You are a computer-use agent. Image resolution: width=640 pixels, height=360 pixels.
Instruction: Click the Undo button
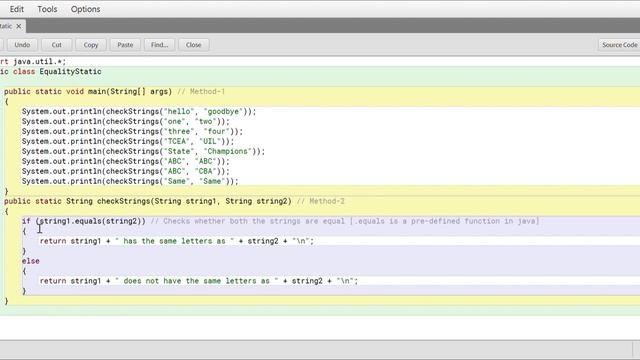point(22,45)
